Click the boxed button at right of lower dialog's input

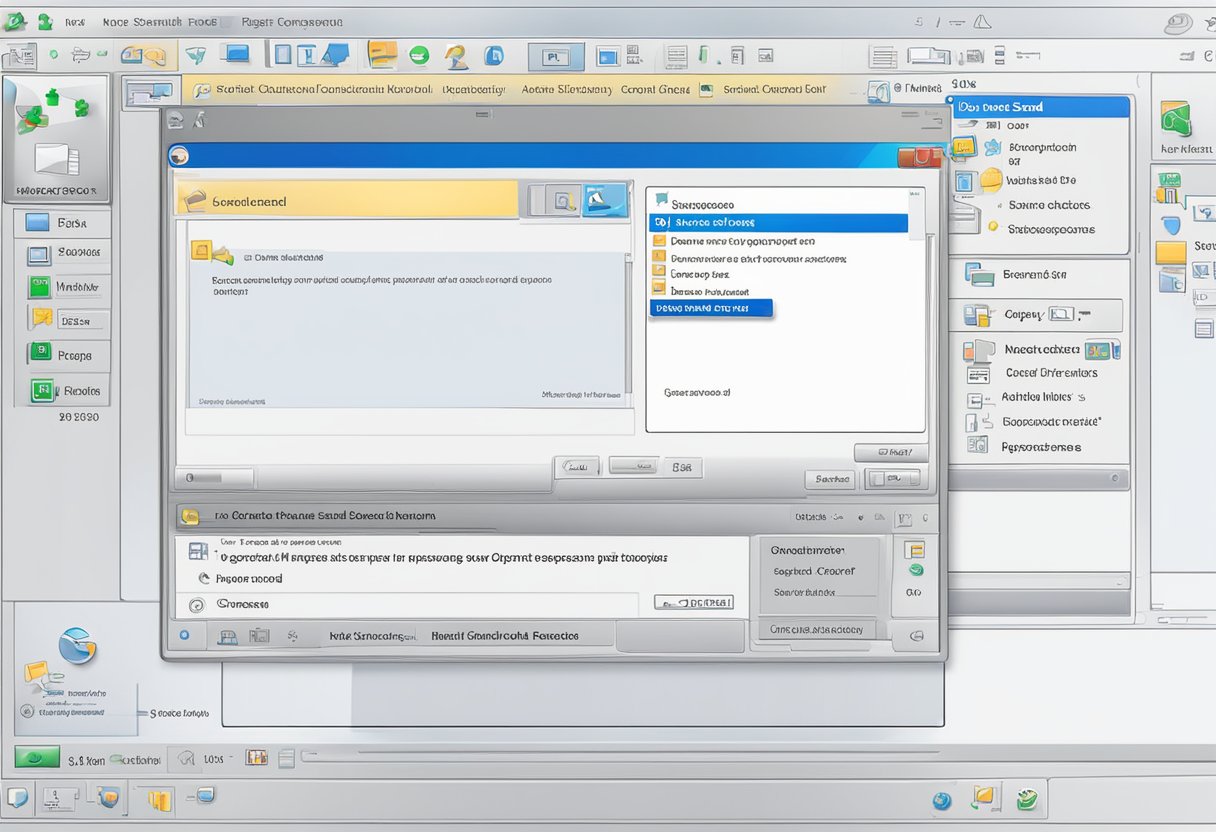point(694,603)
